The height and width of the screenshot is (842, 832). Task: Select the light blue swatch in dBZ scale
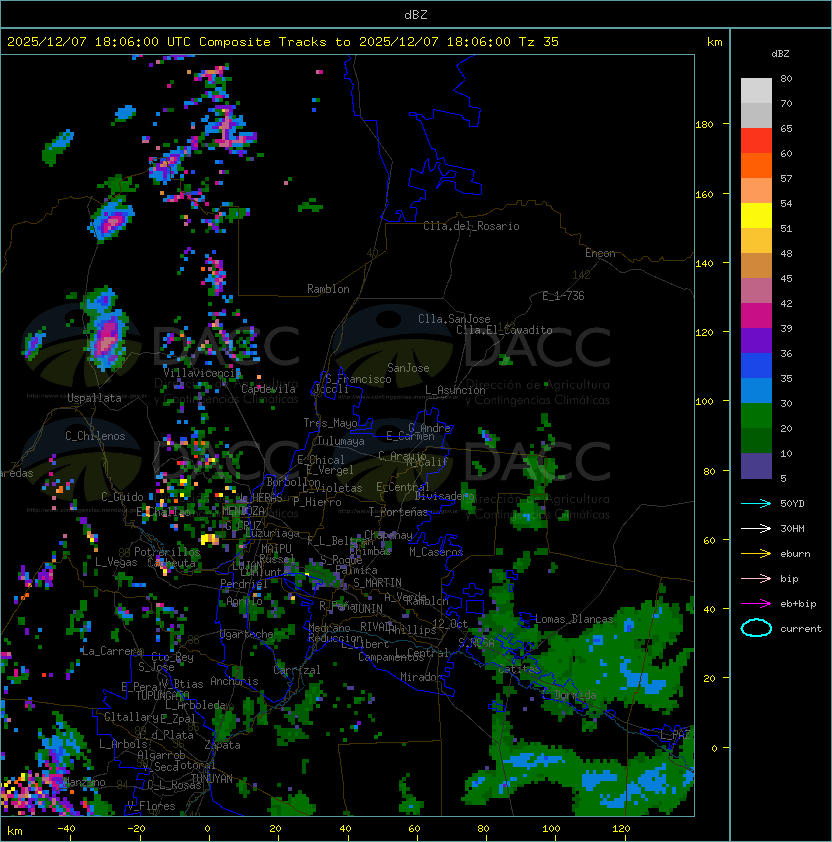pyautogui.click(x=756, y=391)
